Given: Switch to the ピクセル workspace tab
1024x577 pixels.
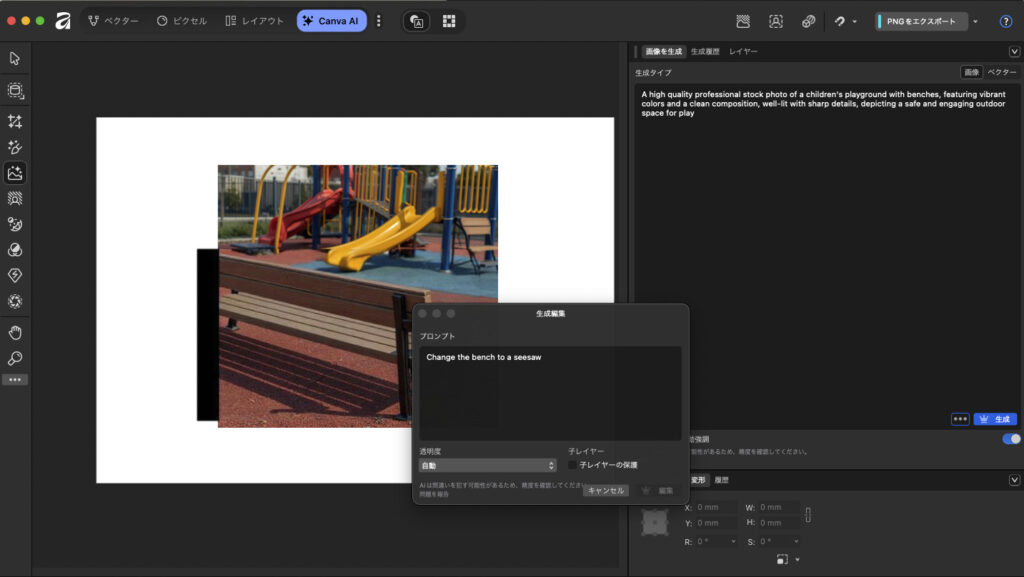Looking at the screenshot, I should pos(182,21).
